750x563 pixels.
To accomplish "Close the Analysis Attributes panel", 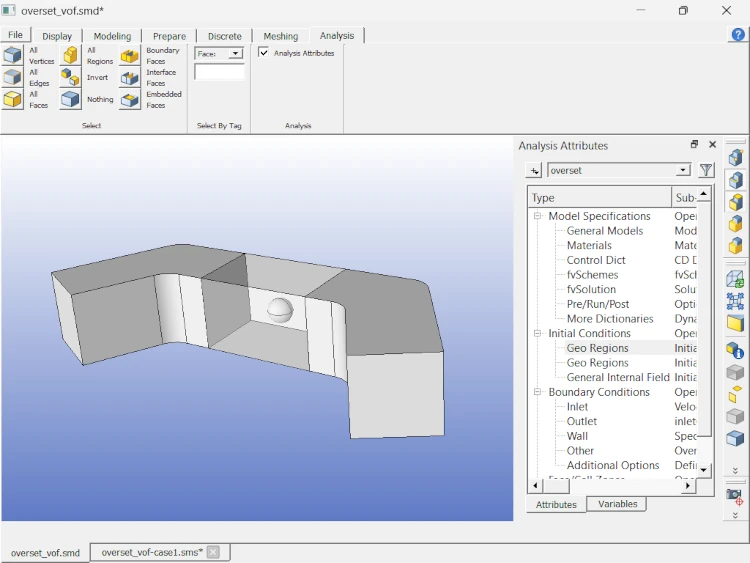I will 712,144.
